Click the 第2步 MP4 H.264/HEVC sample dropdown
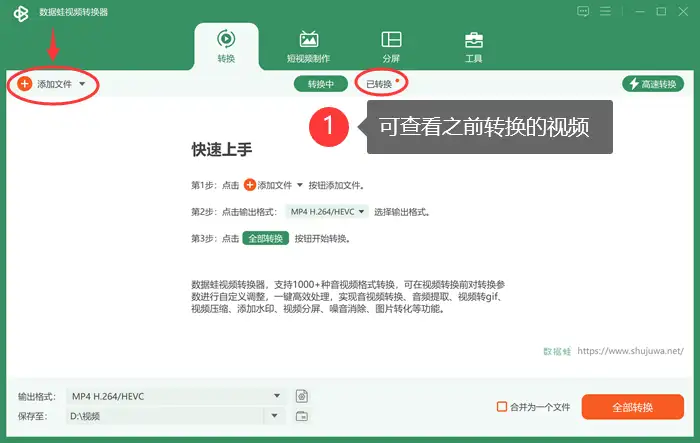The width and height of the screenshot is (700, 443). (327, 212)
